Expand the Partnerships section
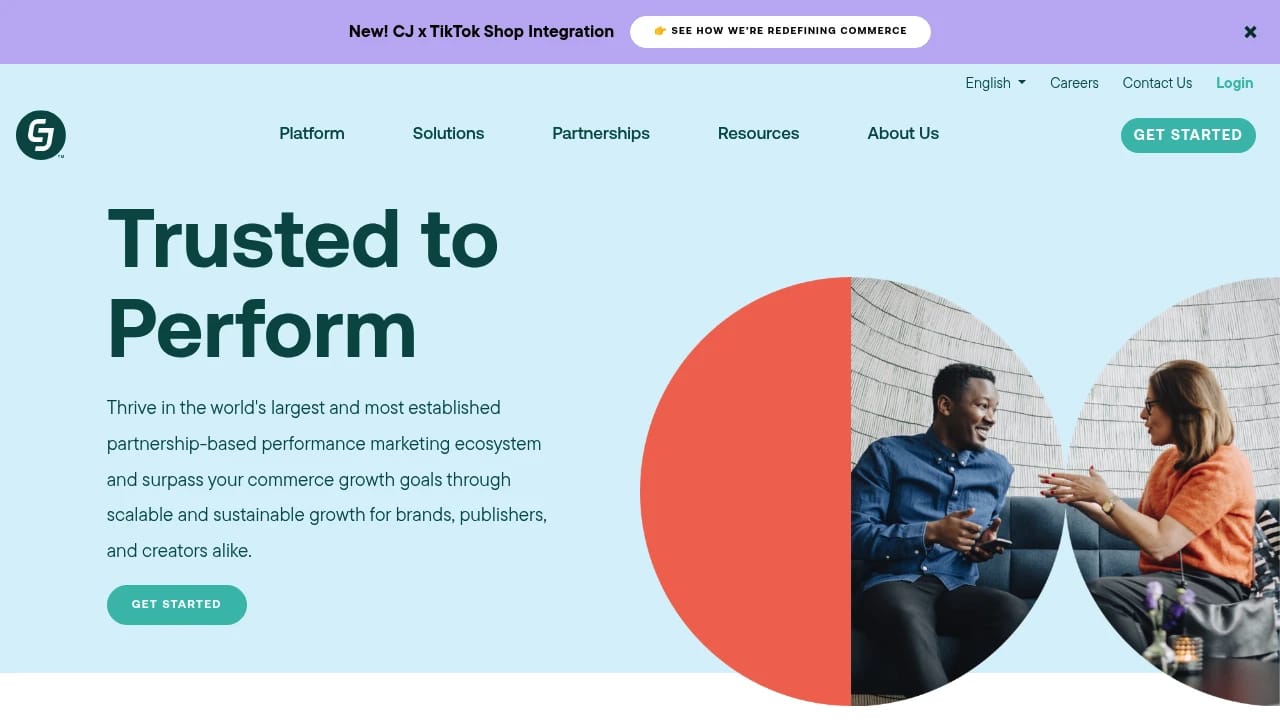The width and height of the screenshot is (1280, 720). [600, 133]
